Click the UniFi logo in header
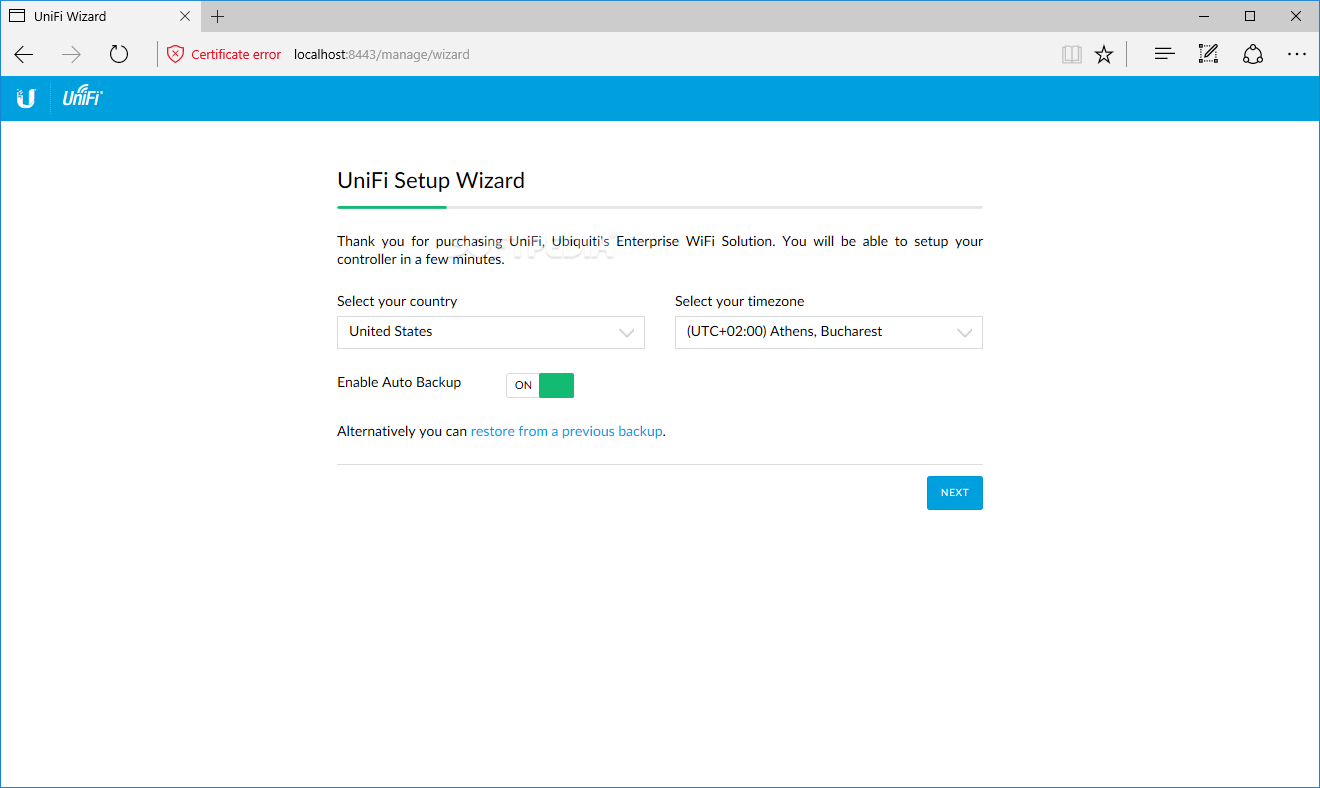This screenshot has height=788, width=1320. (x=82, y=97)
